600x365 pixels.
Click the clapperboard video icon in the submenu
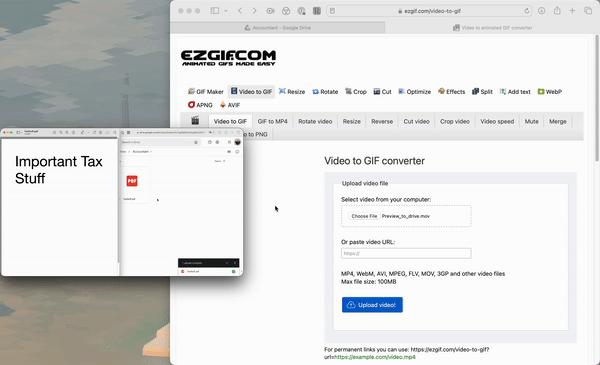tap(195, 121)
